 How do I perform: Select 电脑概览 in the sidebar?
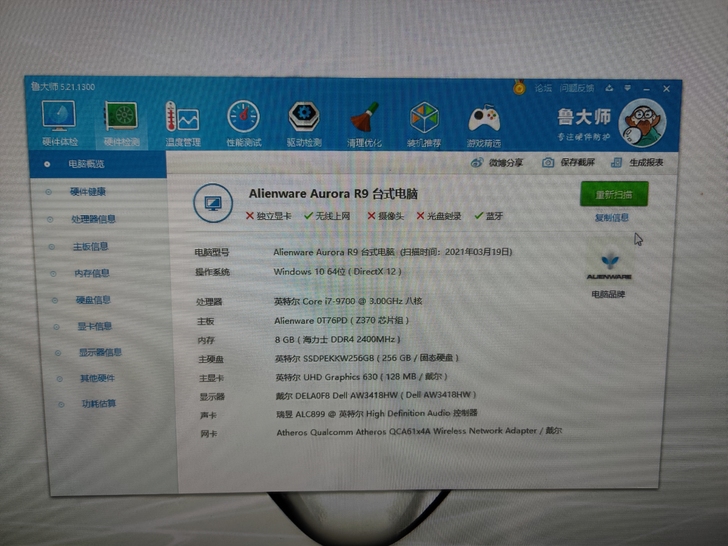tap(98, 164)
